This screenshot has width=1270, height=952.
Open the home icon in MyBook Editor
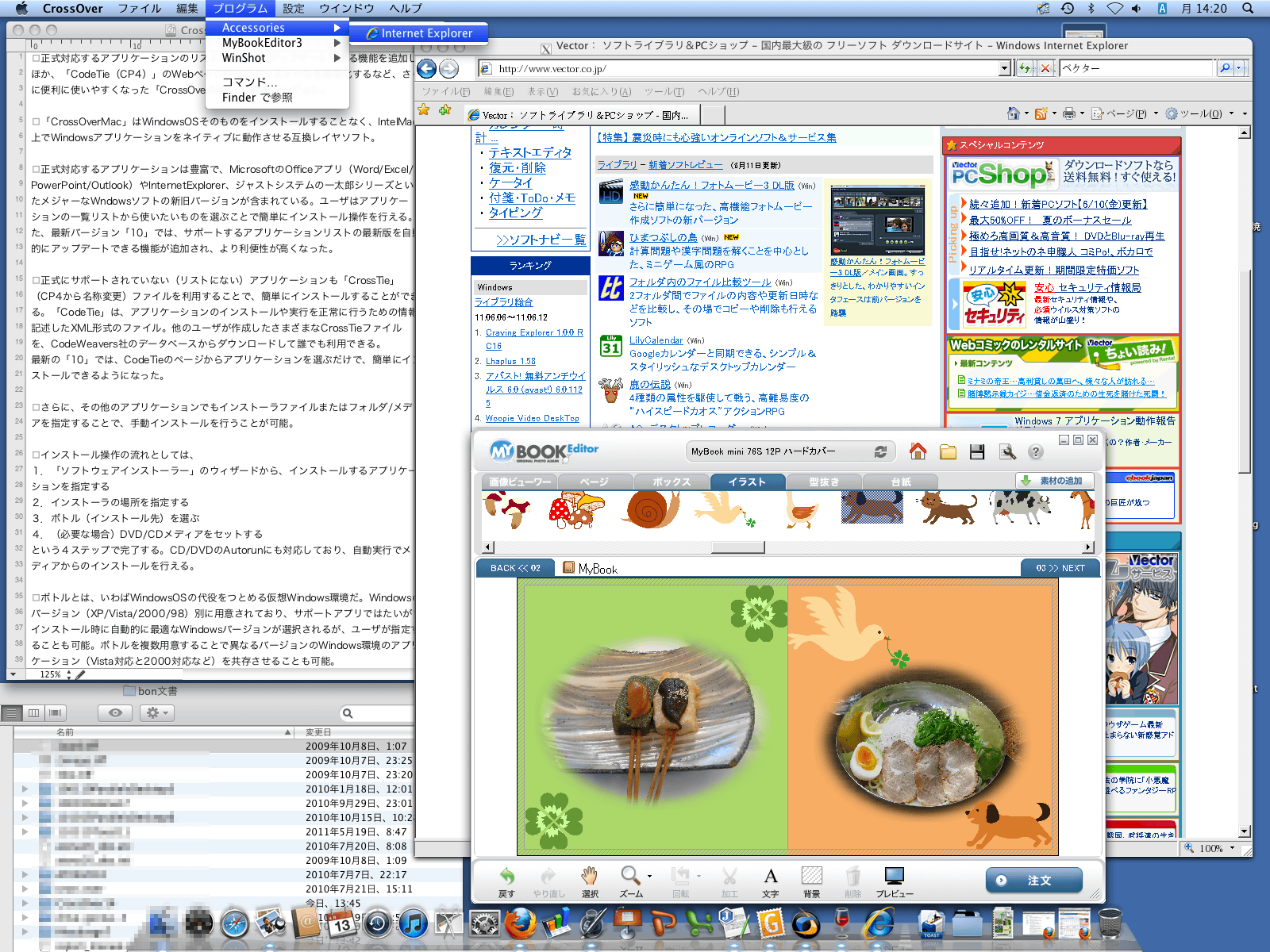pyautogui.click(x=918, y=451)
